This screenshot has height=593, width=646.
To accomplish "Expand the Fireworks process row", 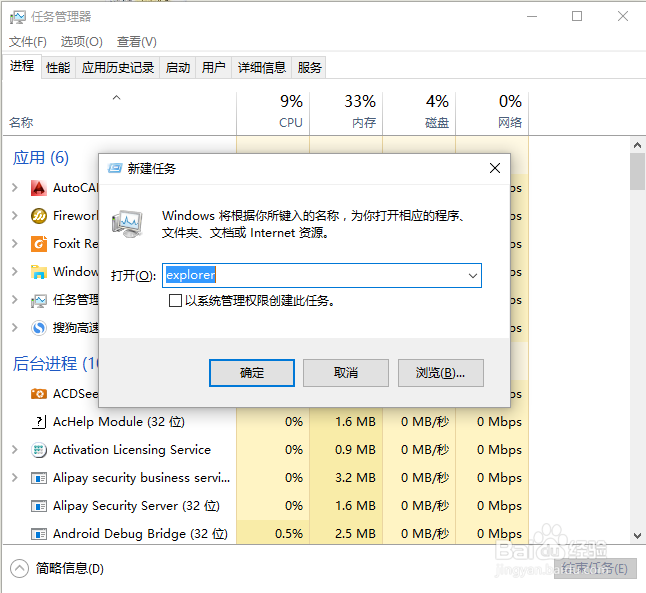I will tap(15, 216).
